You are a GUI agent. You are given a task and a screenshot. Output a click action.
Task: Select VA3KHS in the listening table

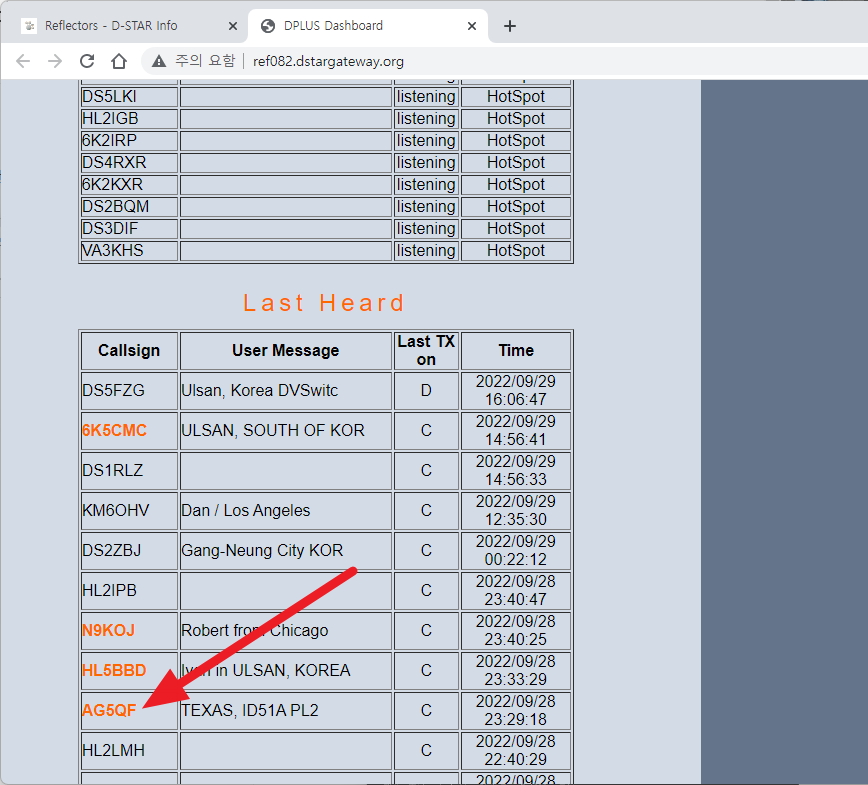pos(113,250)
